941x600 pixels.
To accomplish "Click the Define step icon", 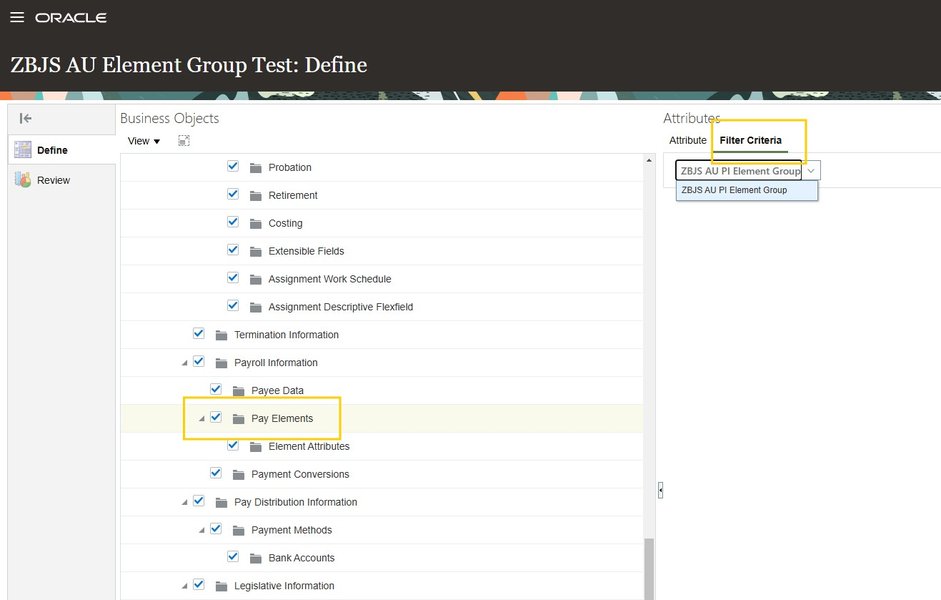I will click(22, 150).
